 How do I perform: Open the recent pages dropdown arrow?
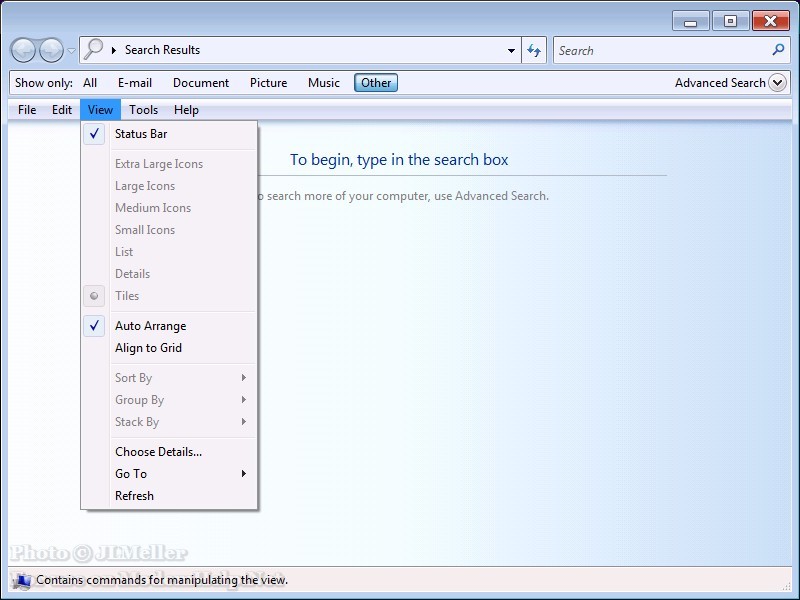[71, 51]
